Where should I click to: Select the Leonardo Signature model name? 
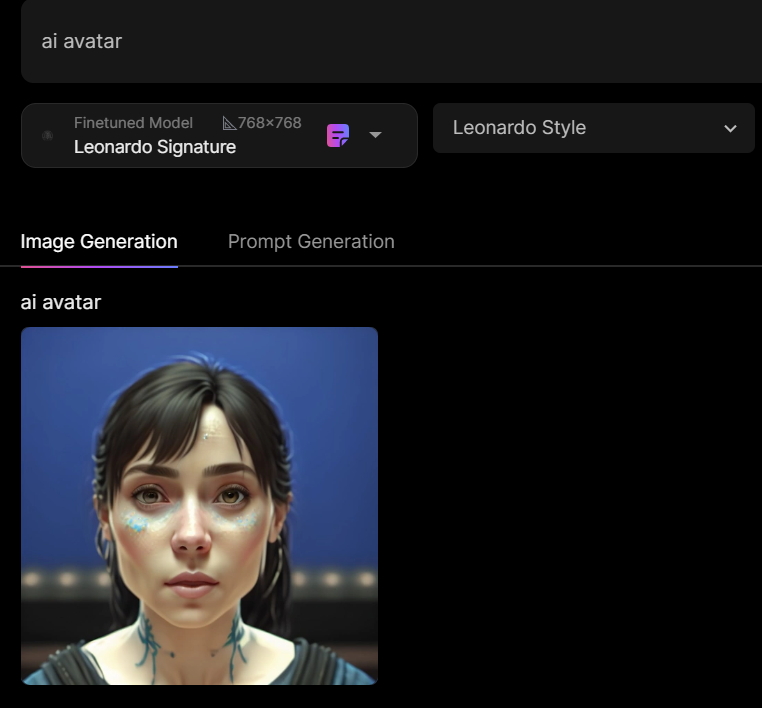pos(155,147)
